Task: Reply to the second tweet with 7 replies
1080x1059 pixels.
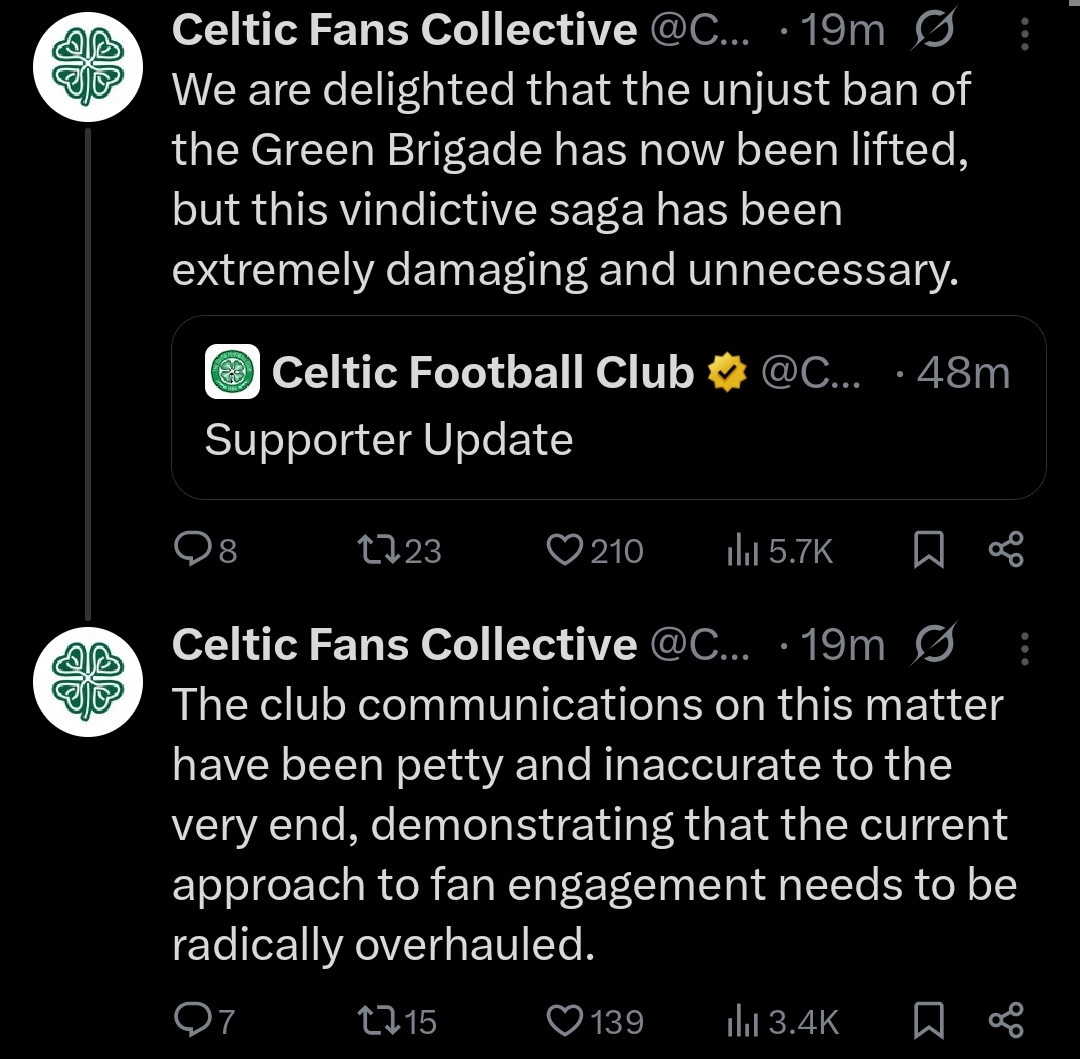Action: pos(191,1020)
